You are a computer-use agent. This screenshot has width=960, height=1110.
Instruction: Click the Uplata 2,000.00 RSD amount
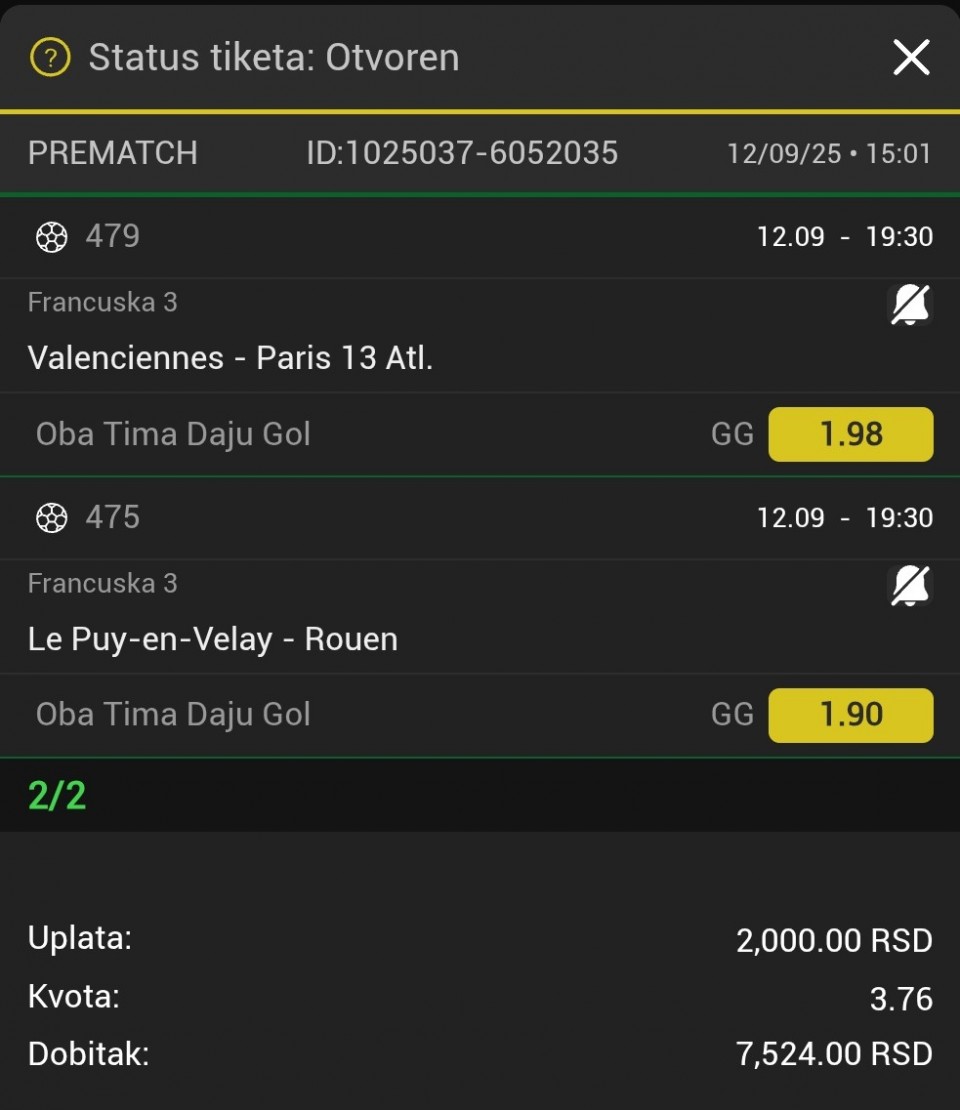tap(834, 940)
